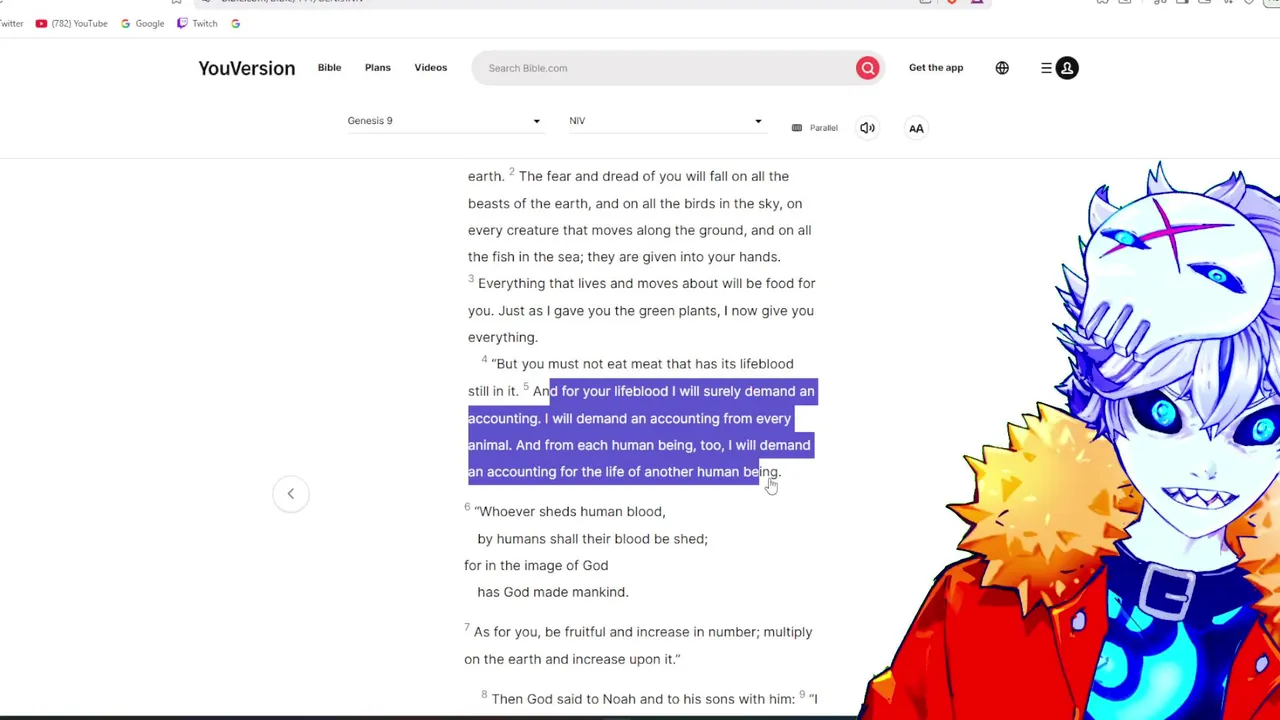Open AA font settings button
This screenshot has height=720, width=1280.
(x=916, y=128)
